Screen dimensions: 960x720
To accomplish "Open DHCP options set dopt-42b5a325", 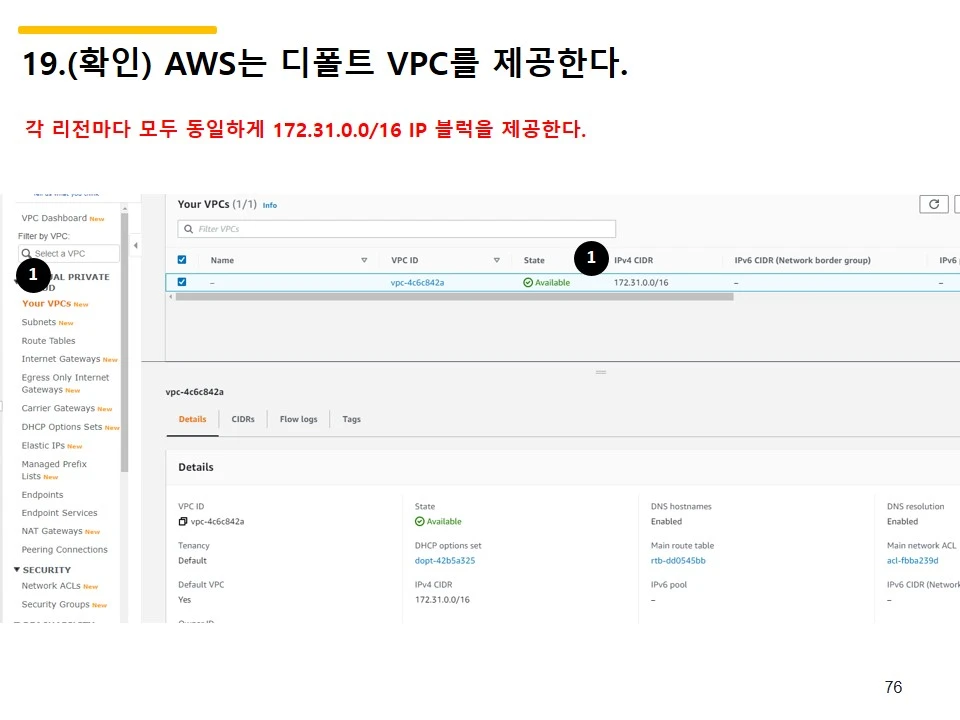I will tap(445, 560).
